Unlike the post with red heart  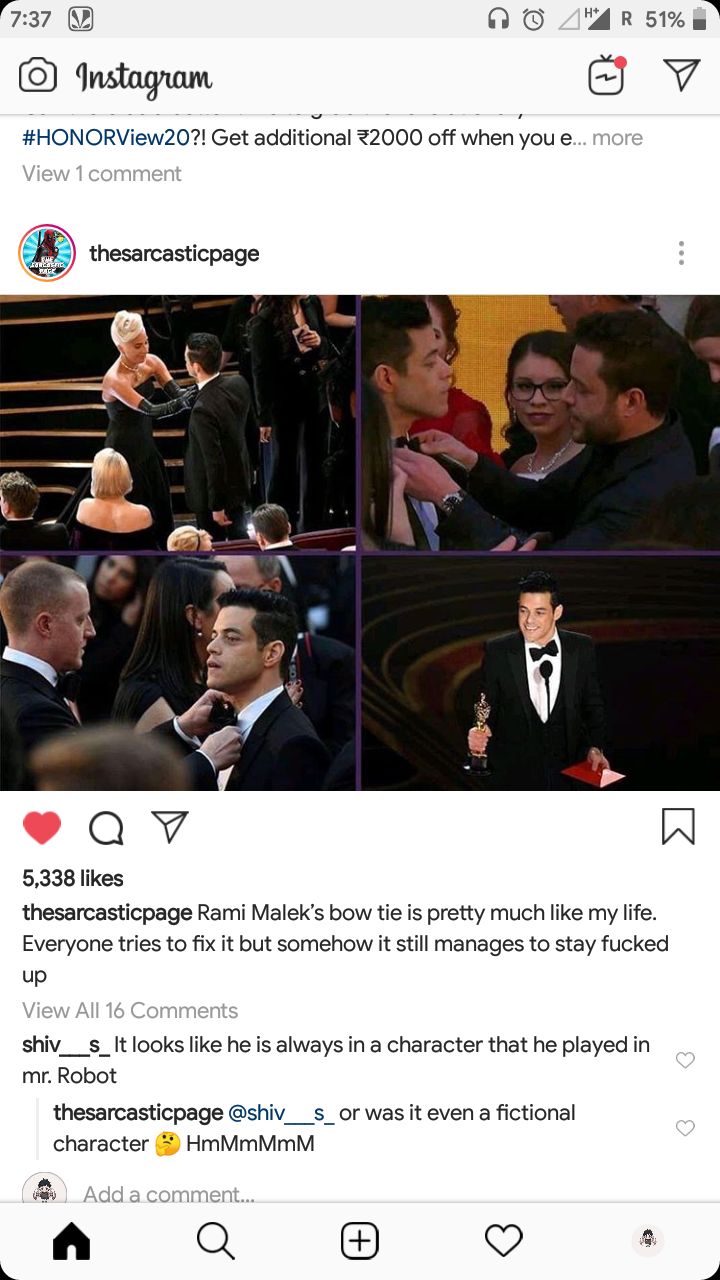click(x=42, y=827)
